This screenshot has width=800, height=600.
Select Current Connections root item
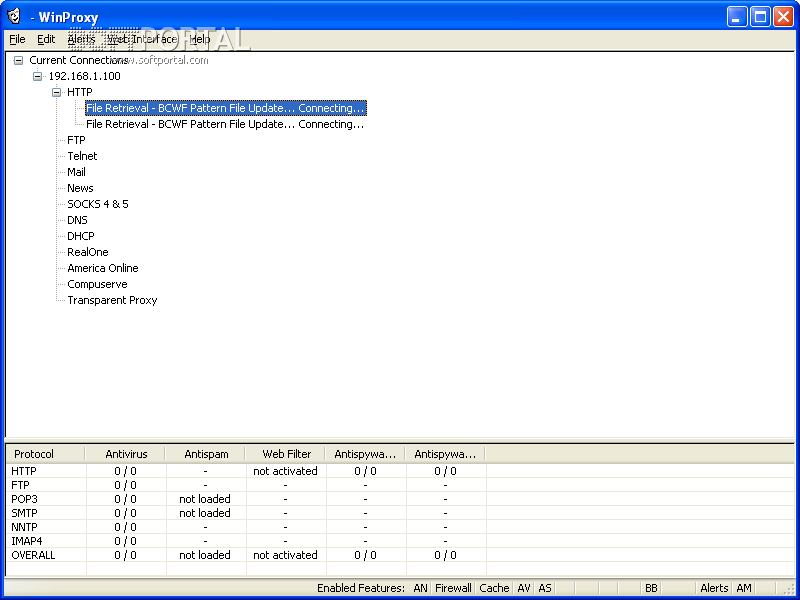pyautogui.click(x=79, y=60)
